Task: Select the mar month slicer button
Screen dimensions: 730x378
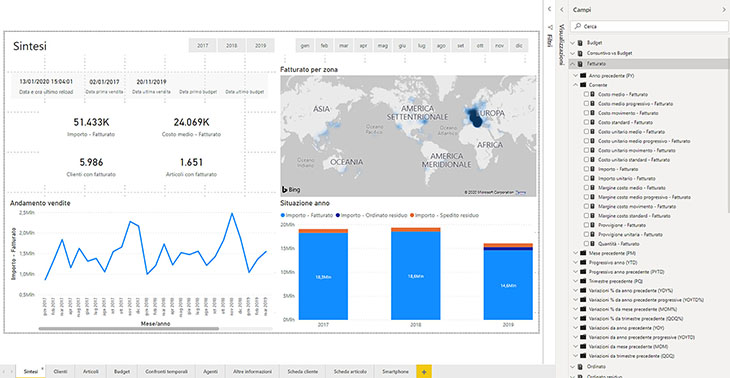Action: pos(344,46)
